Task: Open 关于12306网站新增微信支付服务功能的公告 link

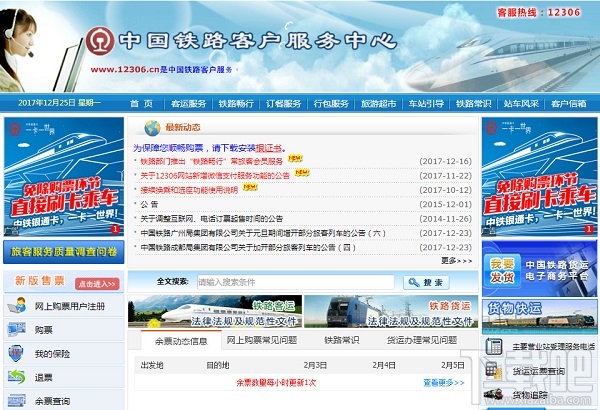Action: coord(215,176)
